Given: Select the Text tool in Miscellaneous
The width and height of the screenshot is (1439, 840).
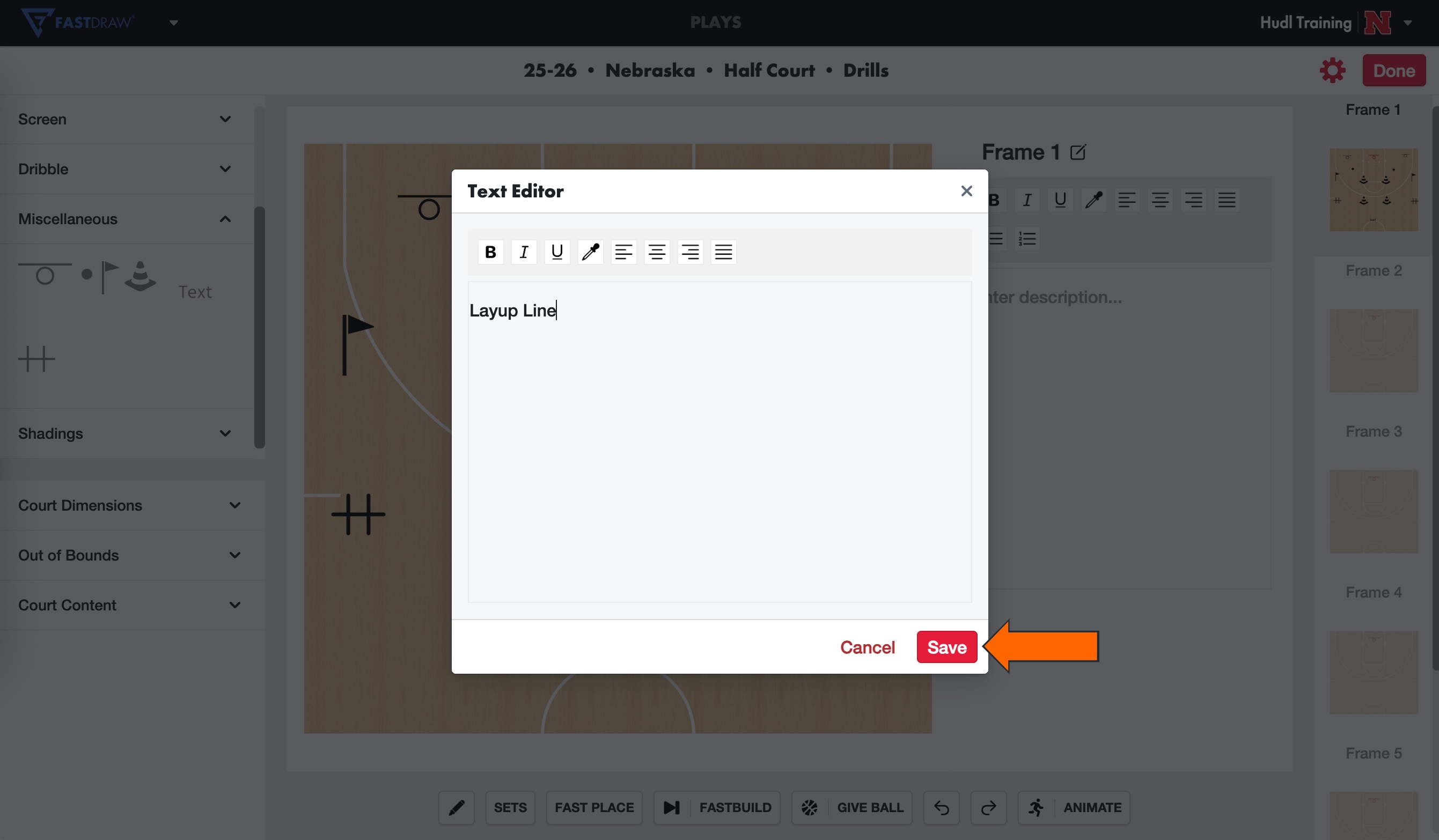Looking at the screenshot, I should (x=195, y=292).
